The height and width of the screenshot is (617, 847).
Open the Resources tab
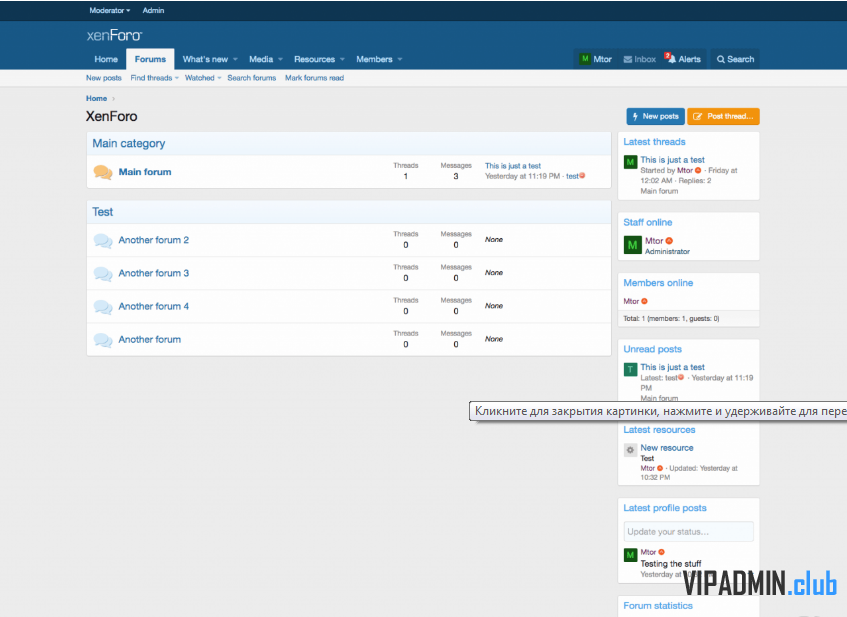[x=314, y=59]
